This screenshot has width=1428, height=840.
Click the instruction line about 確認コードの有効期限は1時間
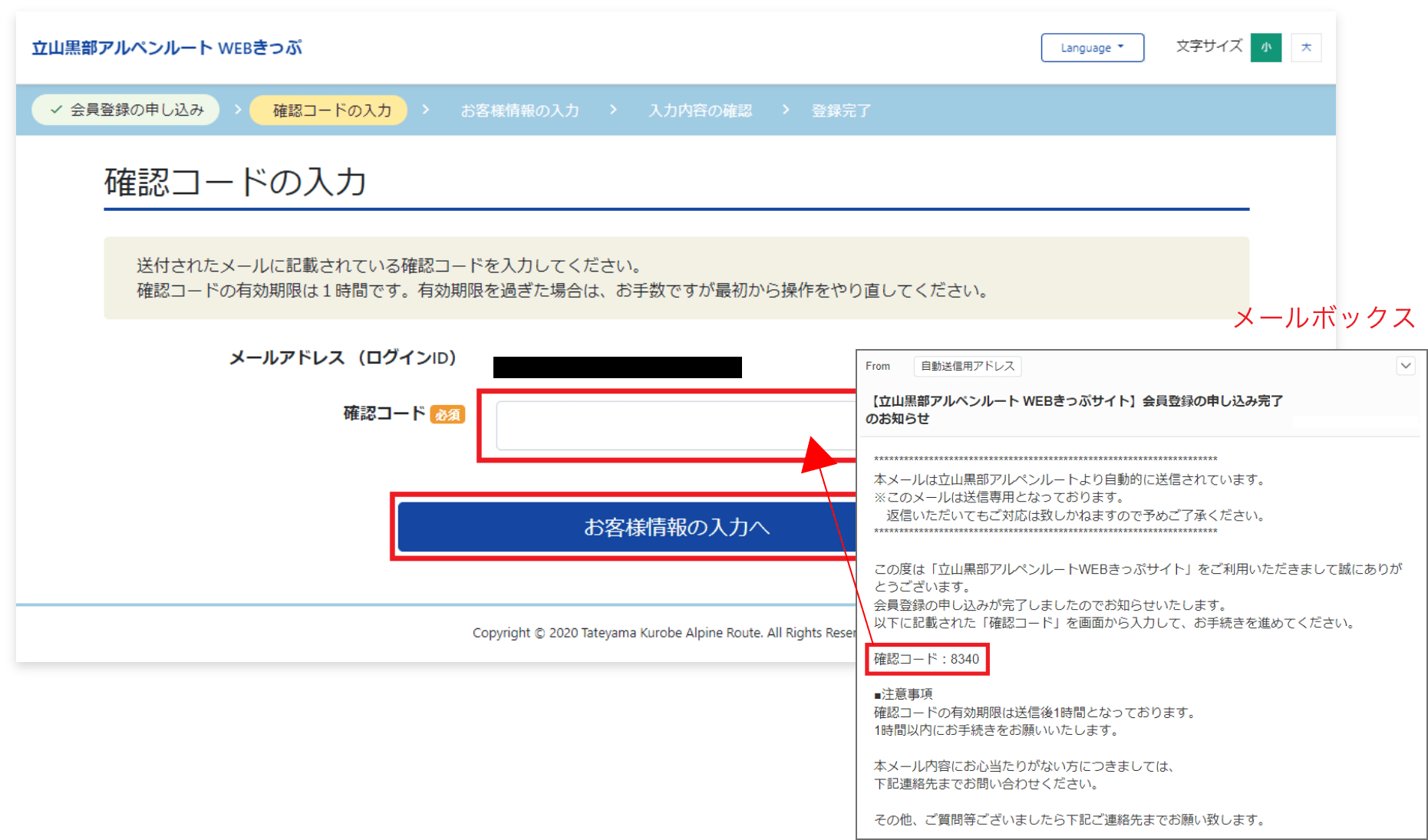coord(564,291)
